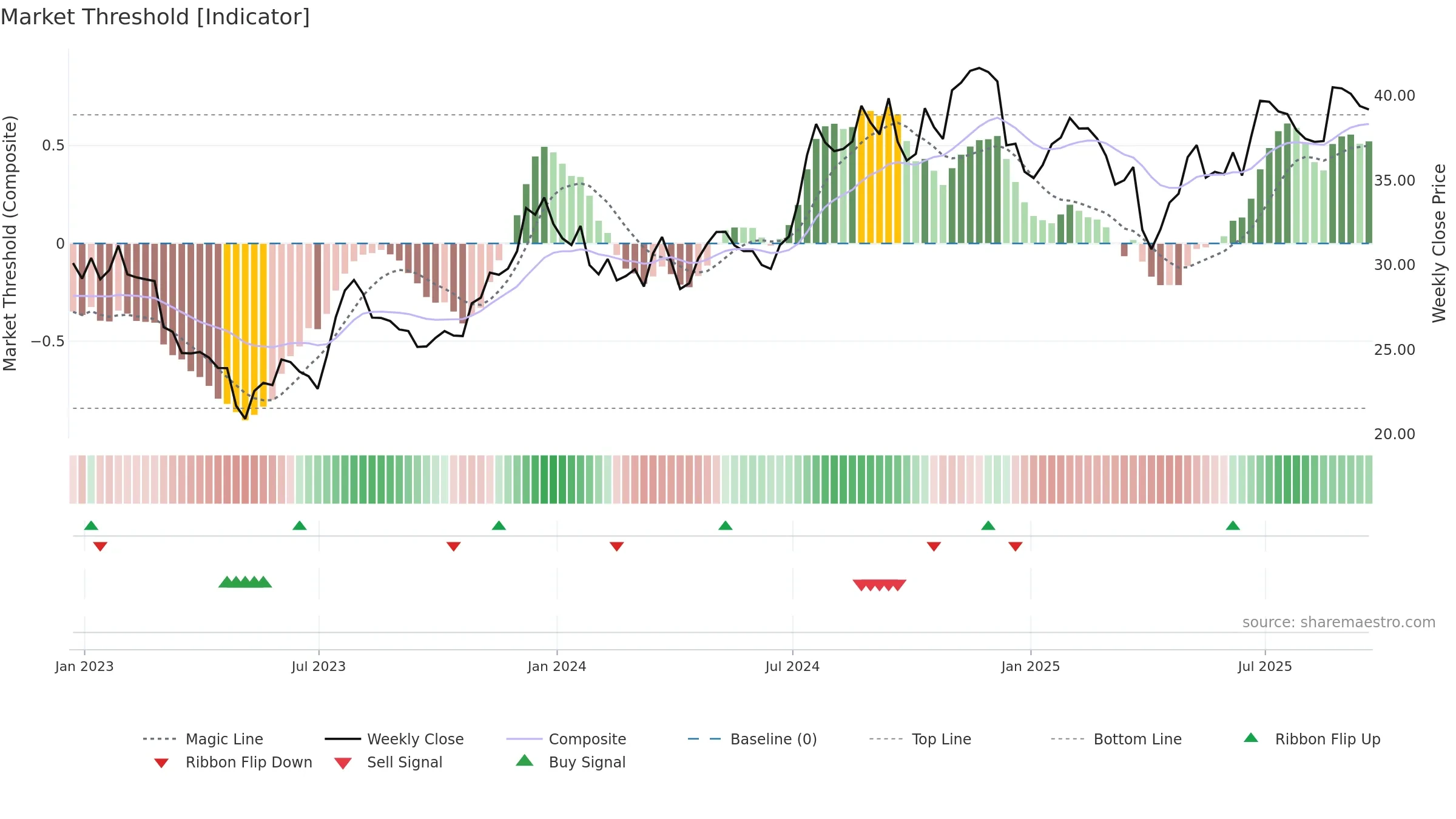The image size is (1456, 819).
Task: Click the green flip-up marker in January 2023
Action: click(x=91, y=525)
